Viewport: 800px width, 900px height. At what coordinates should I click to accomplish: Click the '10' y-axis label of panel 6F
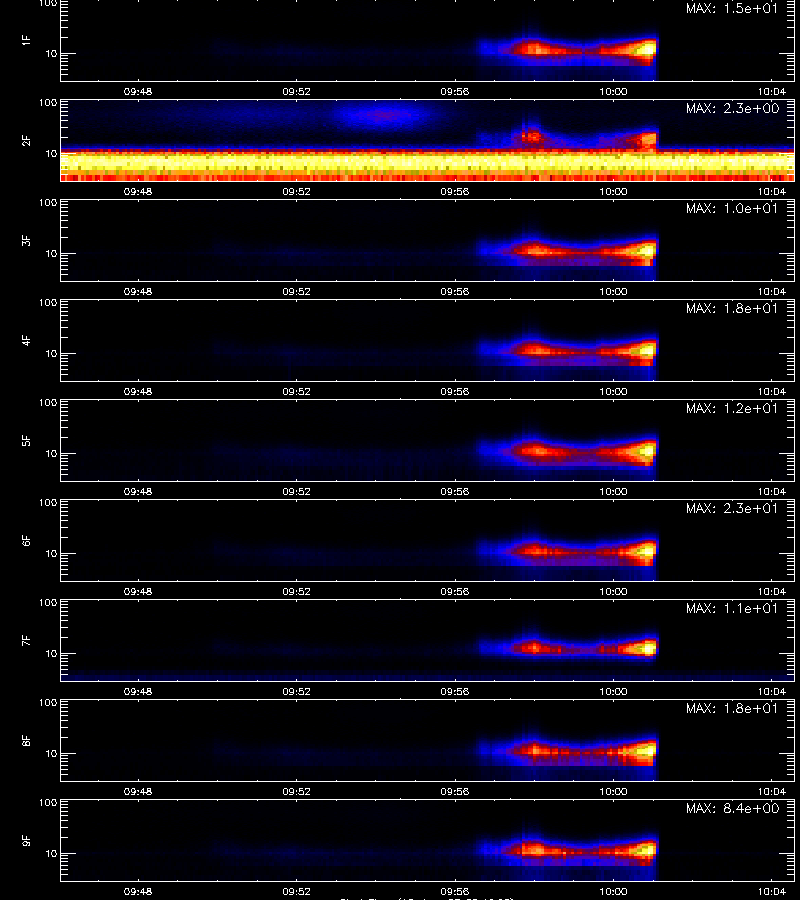point(51,554)
